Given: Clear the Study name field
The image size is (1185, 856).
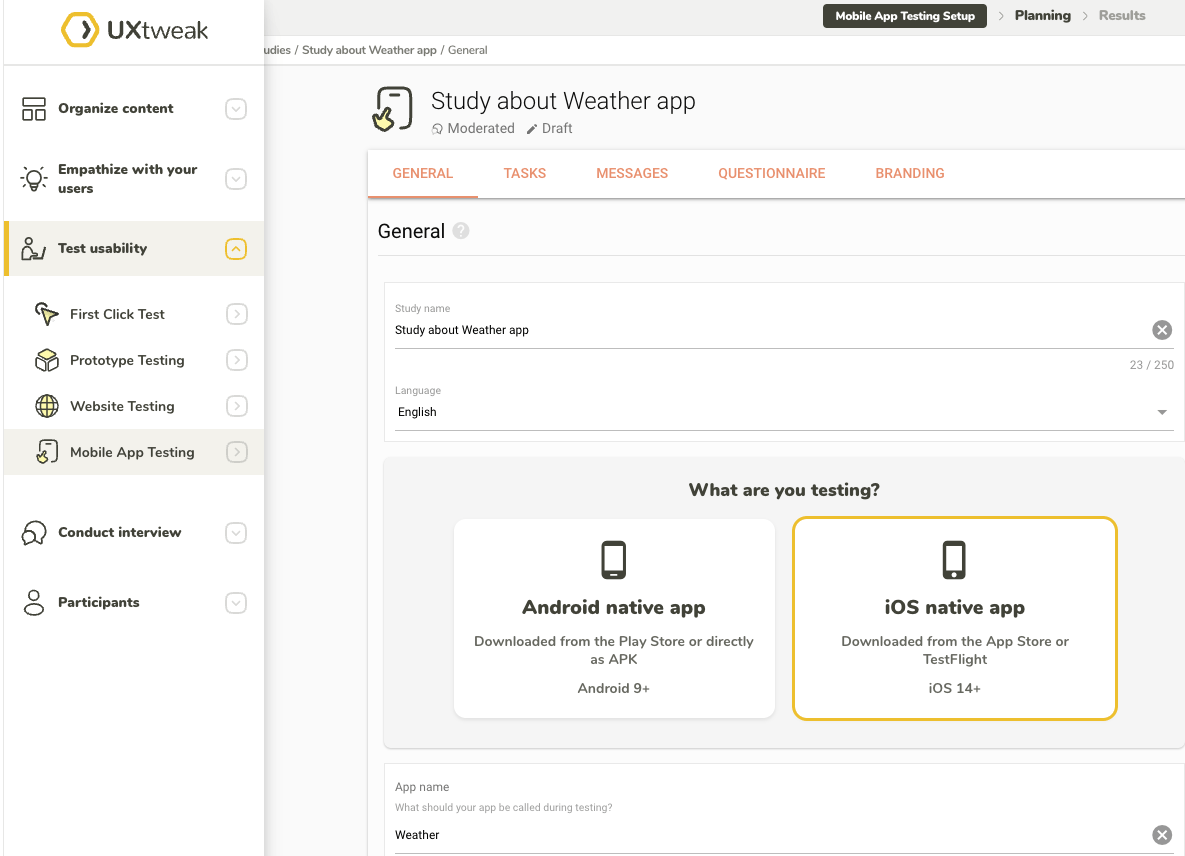Looking at the screenshot, I should (1161, 330).
